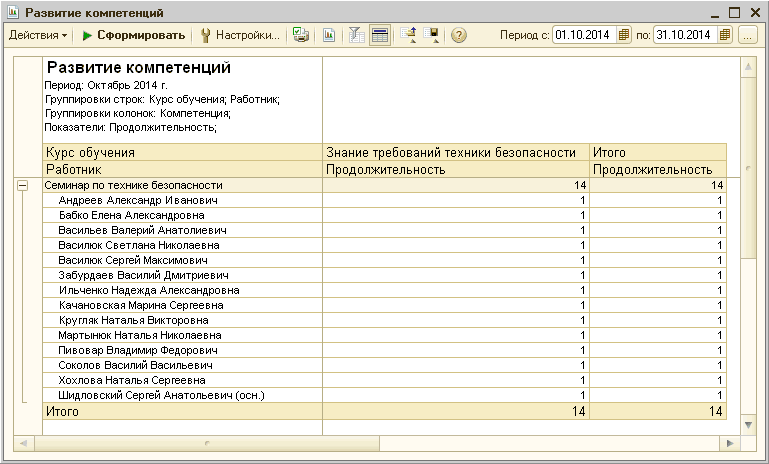Viewport: 769px width, 464px height.
Task: Close the Развитие компетенций window
Action: coord(755,13)
